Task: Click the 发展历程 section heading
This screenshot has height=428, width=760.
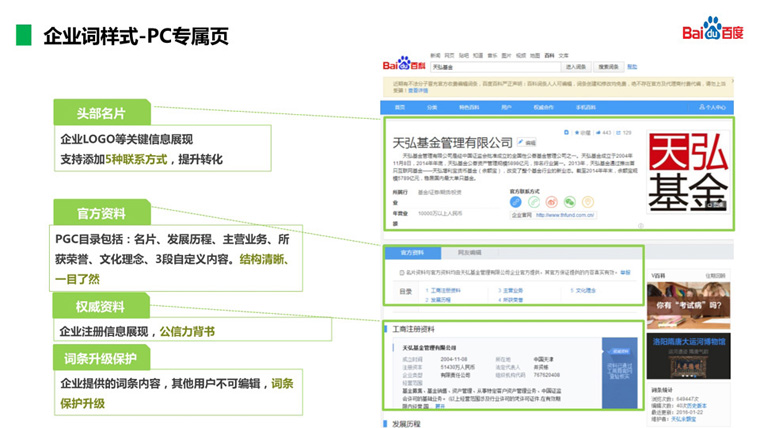Action: pyautogui.click(x=406, y=424)
